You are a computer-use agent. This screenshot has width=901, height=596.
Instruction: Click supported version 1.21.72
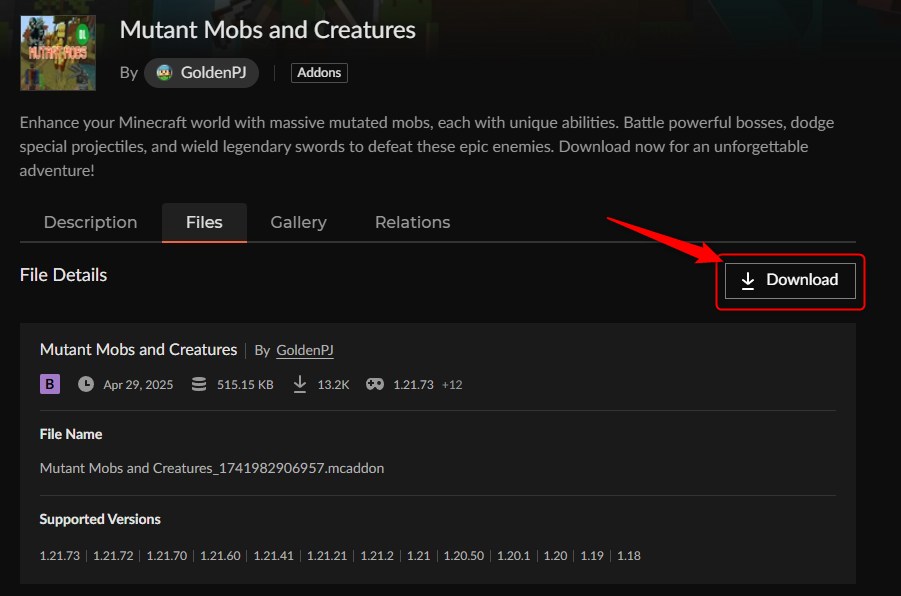(x=113, y=556)
